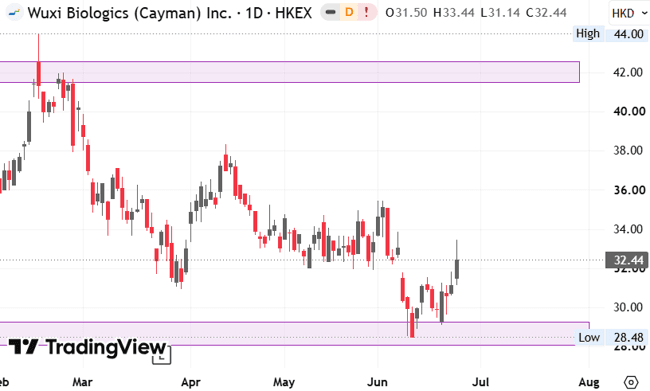Click the Aug label on the time axis

[589, 382]
